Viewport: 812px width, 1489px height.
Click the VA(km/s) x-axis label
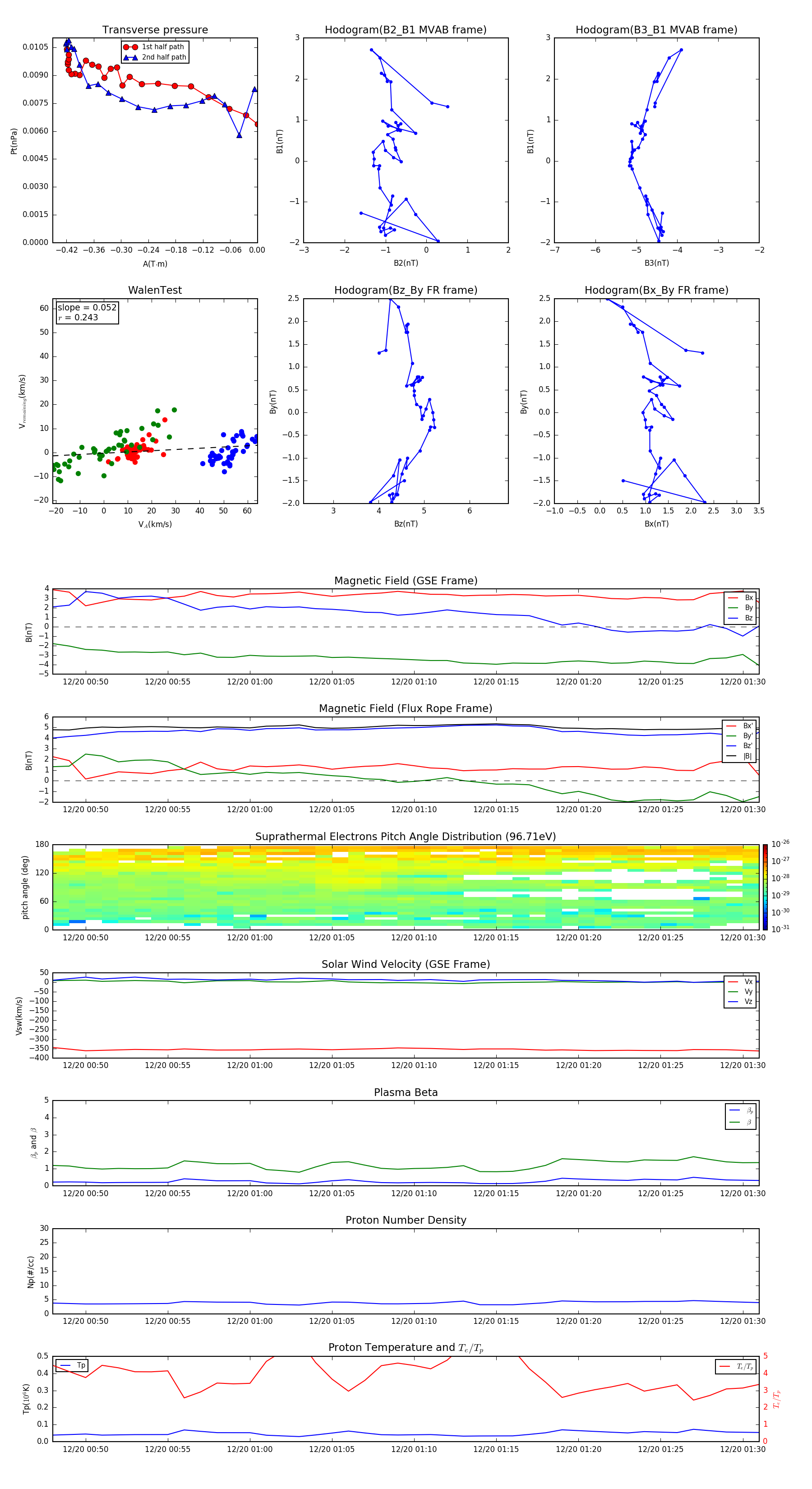tap(155, 524)
